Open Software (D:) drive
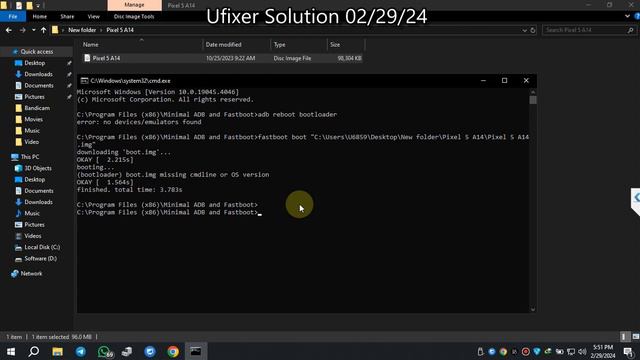Image resolution: width=640 pixels, height=360 pixels. pos(40,259)
